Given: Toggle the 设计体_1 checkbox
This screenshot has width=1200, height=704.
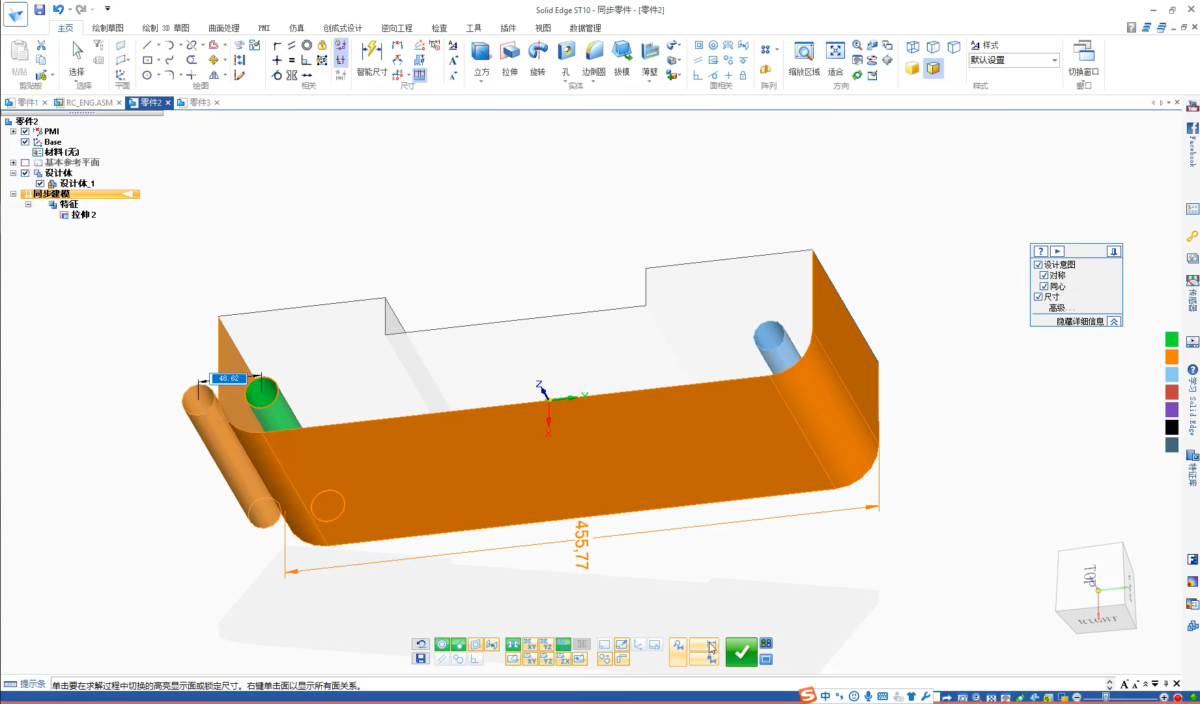Looking at the screenshot, I should (x=40, y=184).
